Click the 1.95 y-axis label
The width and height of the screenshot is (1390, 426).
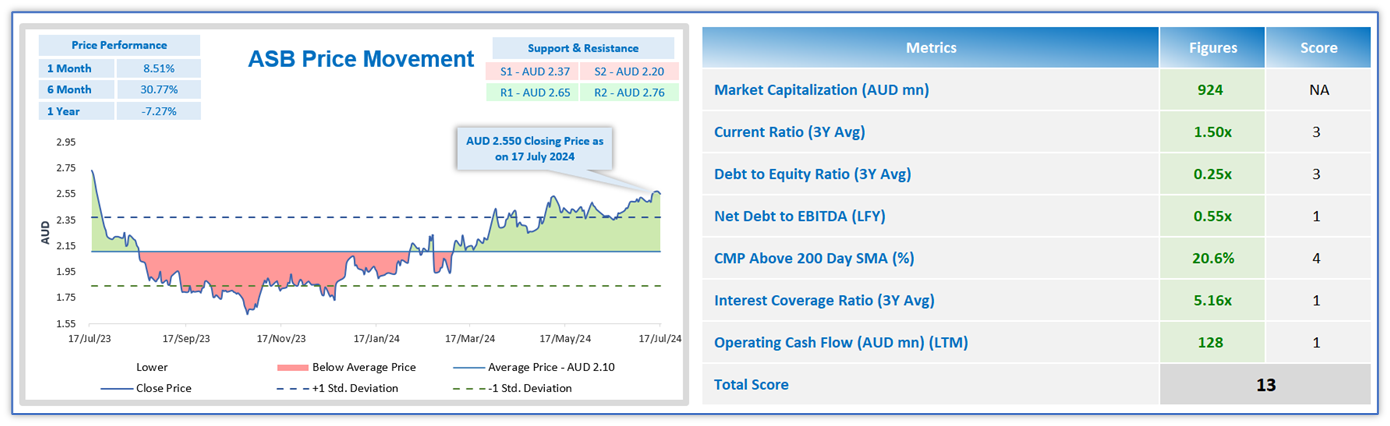(x=67, y=271)
